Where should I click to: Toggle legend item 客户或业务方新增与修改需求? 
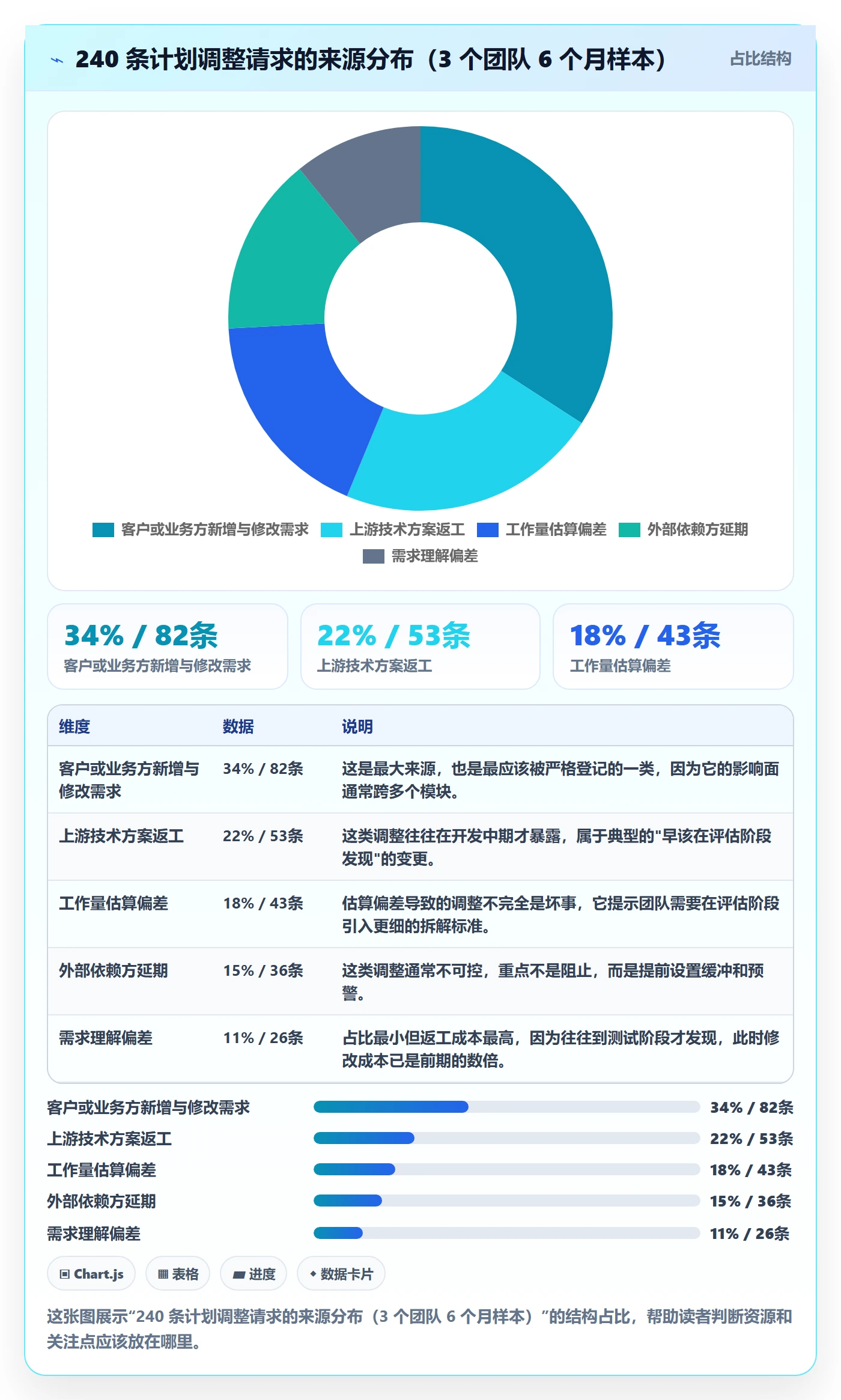pyautogui.click(x=201, y=529)
